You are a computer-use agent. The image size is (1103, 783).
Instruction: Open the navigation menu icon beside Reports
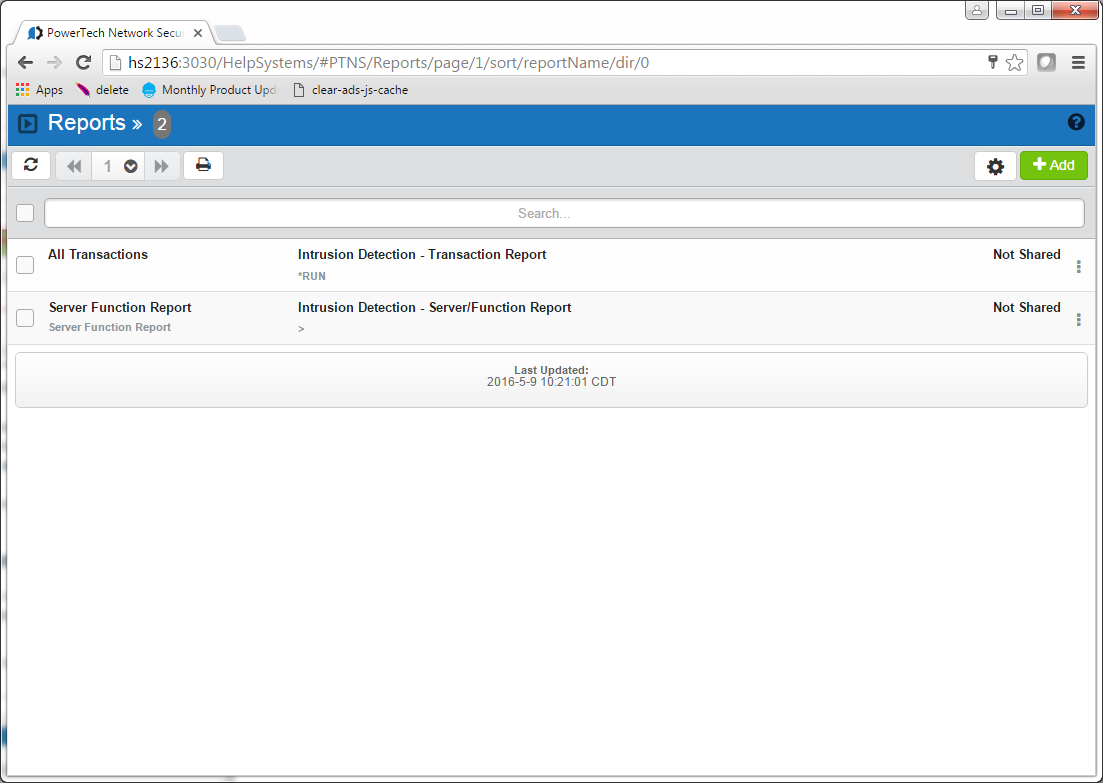tap(28, 124)
